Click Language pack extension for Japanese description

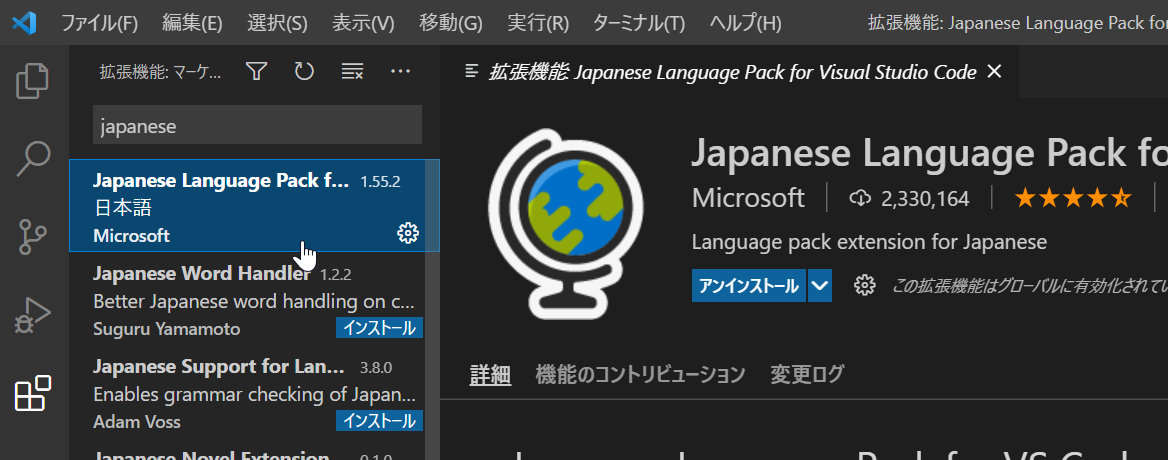869,242
